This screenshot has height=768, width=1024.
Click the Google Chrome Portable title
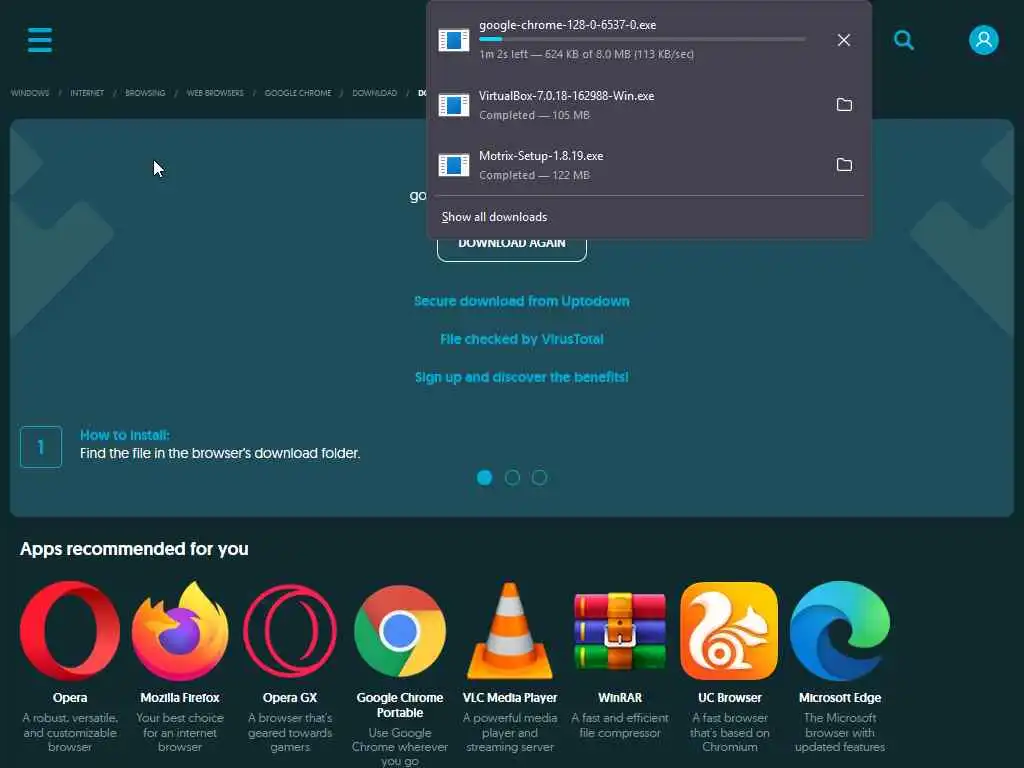coord(400,705)
